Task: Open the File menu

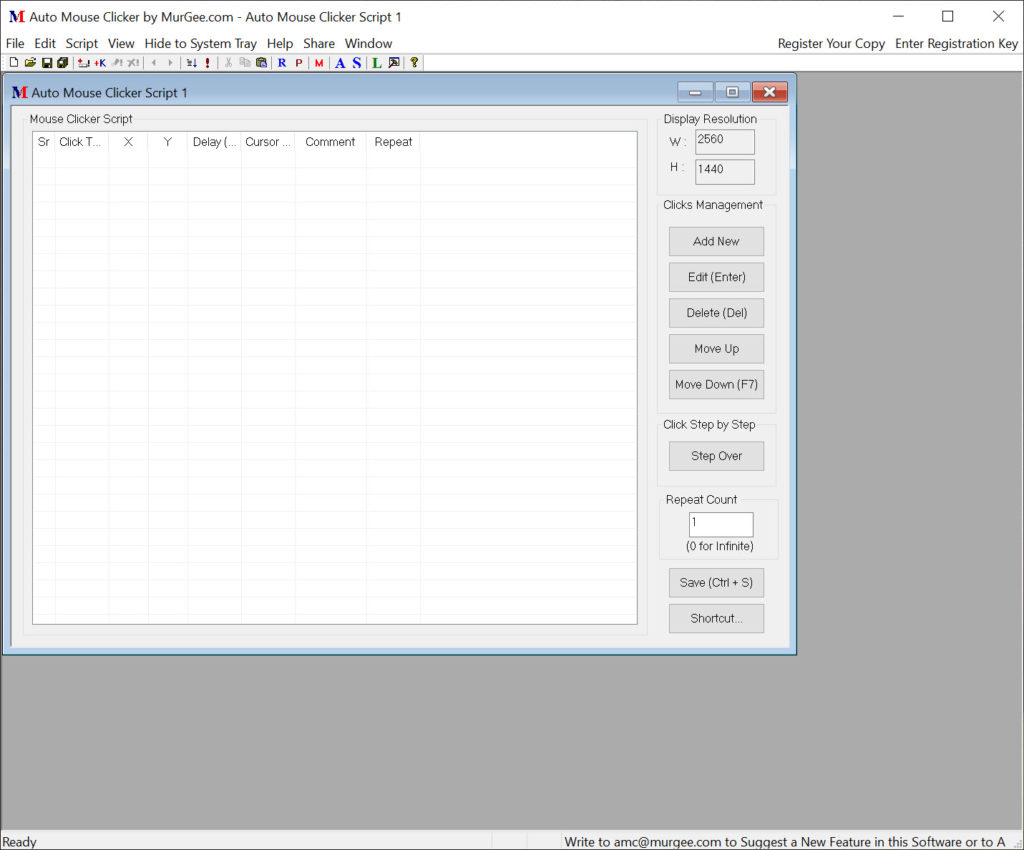Action: (15, 43)
